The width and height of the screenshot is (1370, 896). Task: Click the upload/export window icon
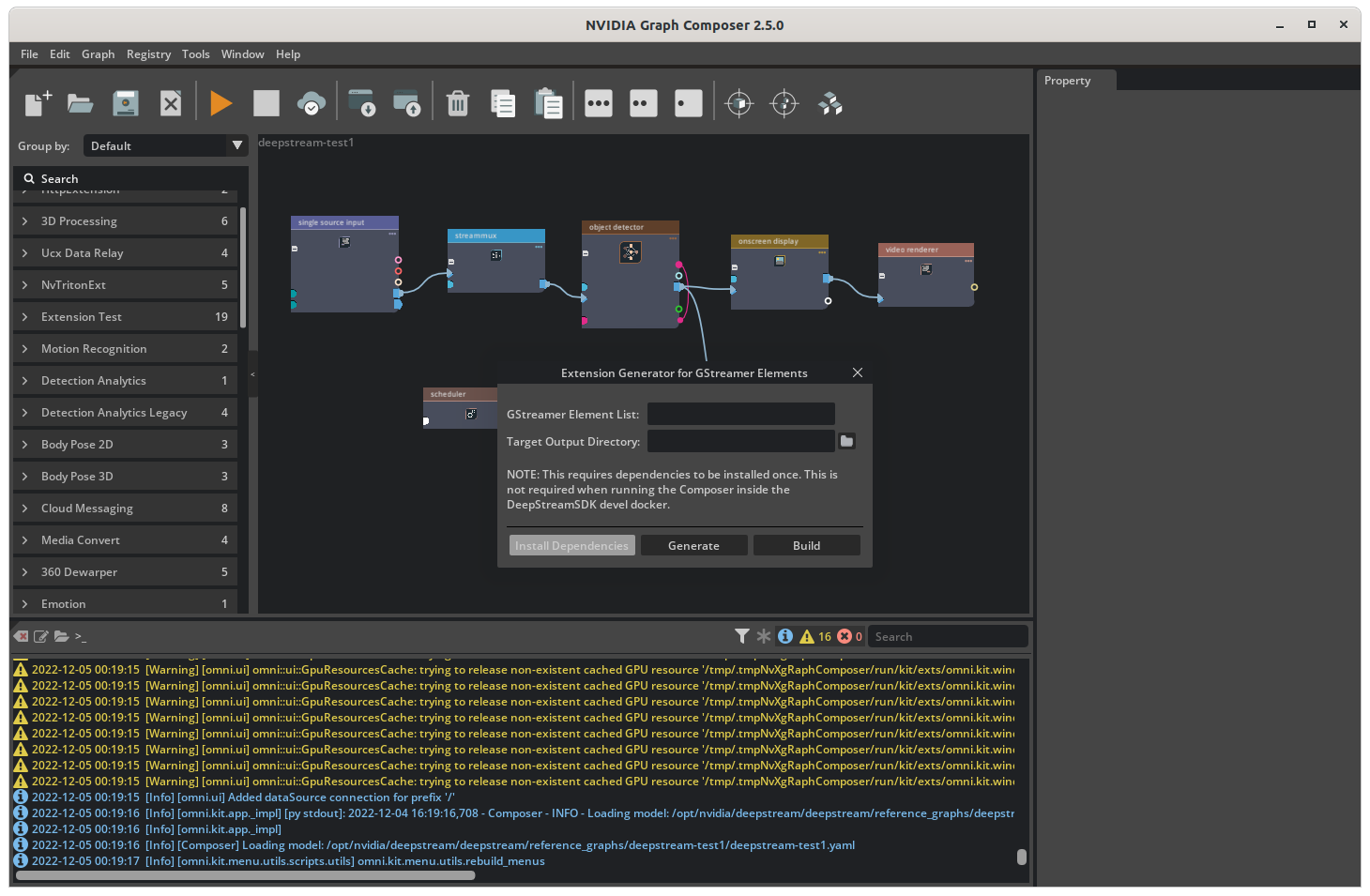407,103
